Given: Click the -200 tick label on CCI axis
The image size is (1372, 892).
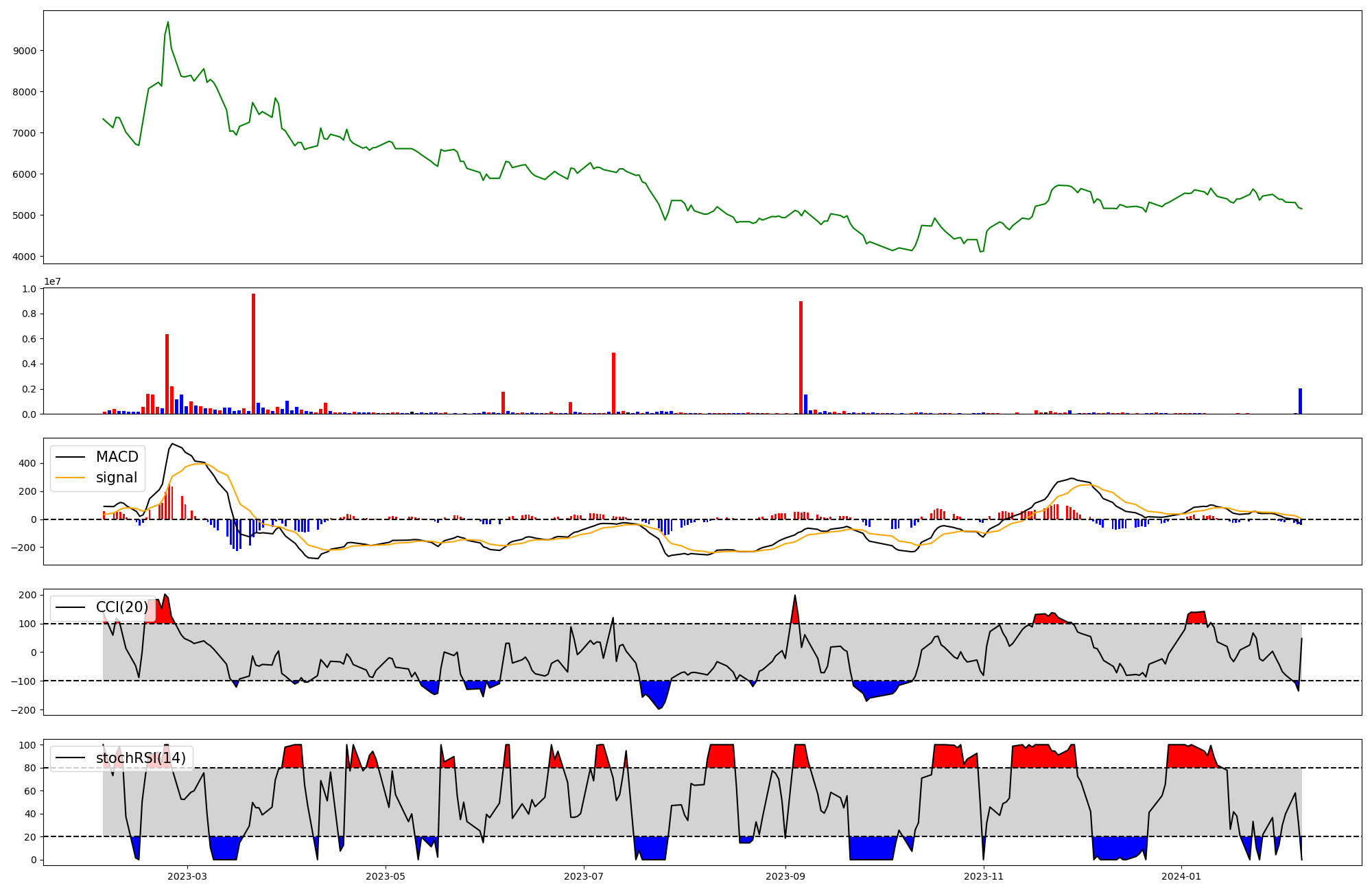Looking at the screenshot, I should (x=24, y=710).
